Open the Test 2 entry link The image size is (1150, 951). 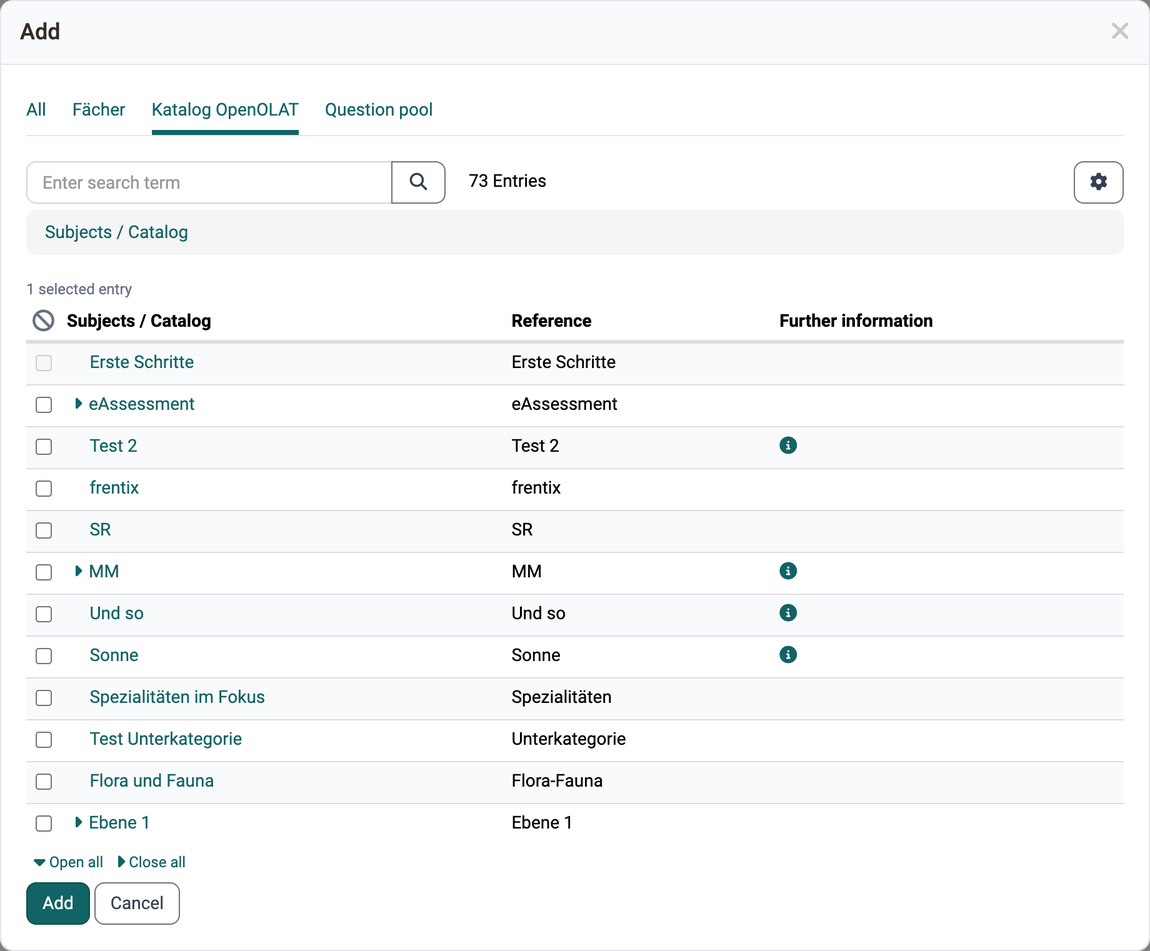(113, 445)
